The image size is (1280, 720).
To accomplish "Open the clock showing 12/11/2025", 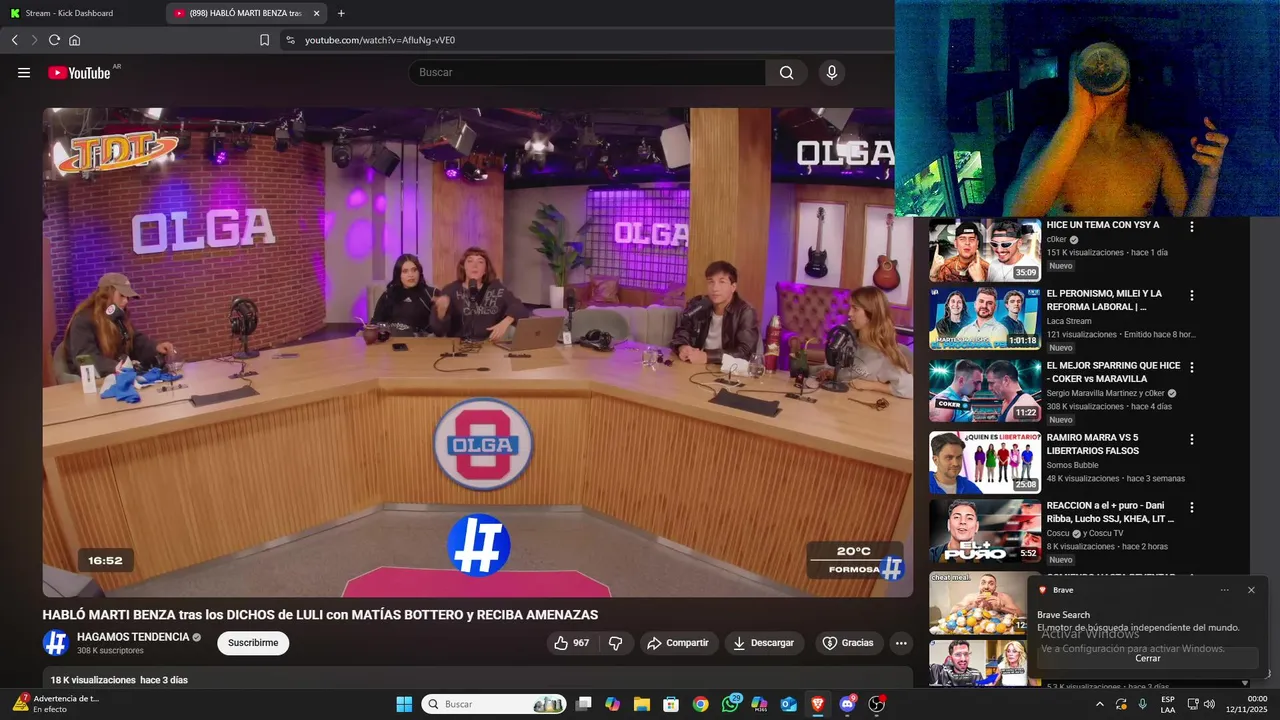I will [x=1249, y=704].
